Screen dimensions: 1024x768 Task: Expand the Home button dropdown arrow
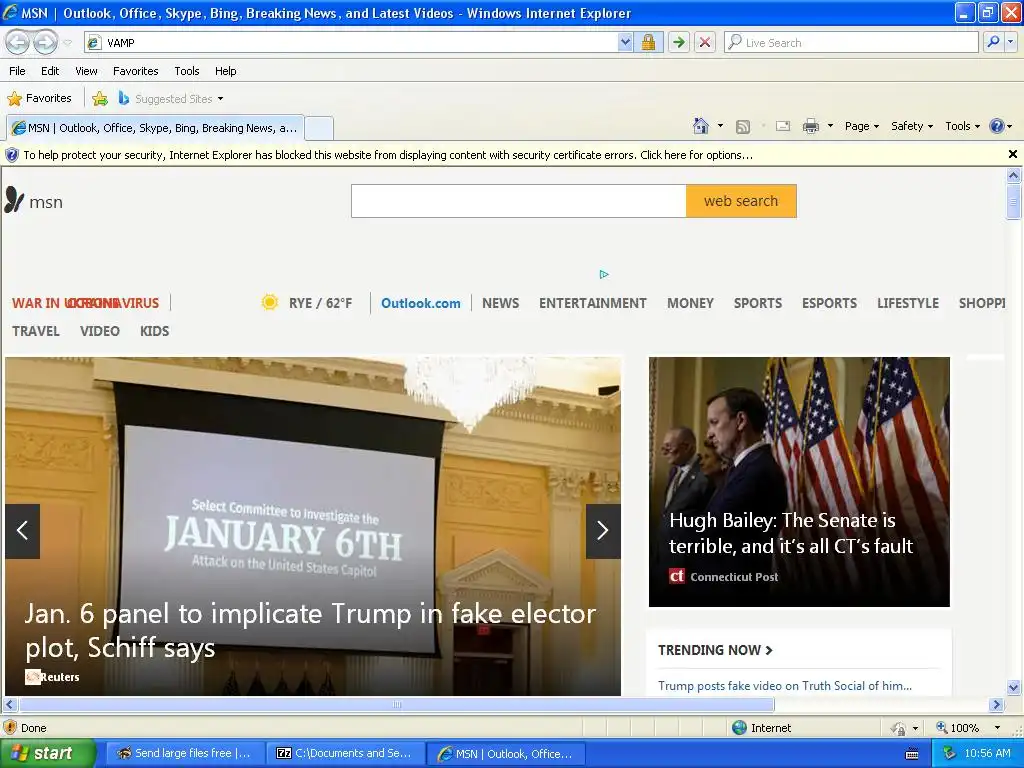click(720, 126)
